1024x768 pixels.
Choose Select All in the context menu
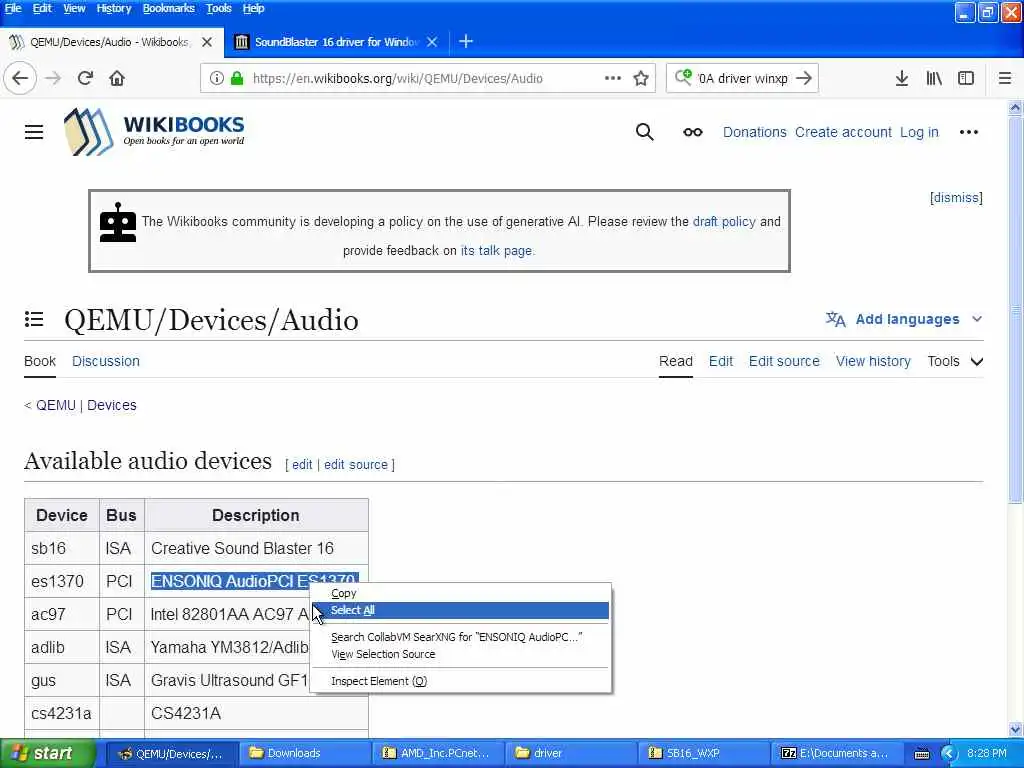pos(460,611)
